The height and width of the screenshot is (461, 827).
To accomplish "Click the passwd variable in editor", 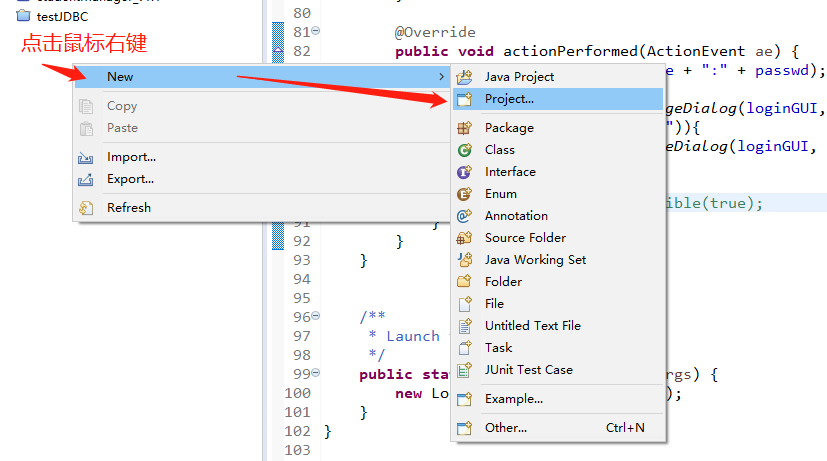I will point(782,70).
